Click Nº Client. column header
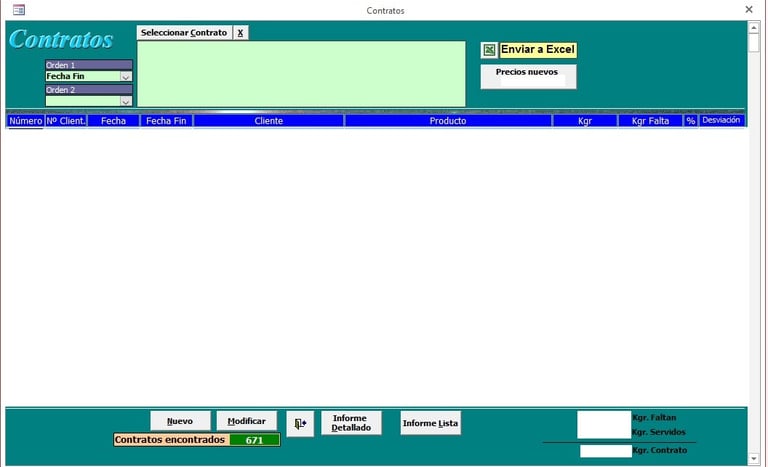 click(66, 121)
